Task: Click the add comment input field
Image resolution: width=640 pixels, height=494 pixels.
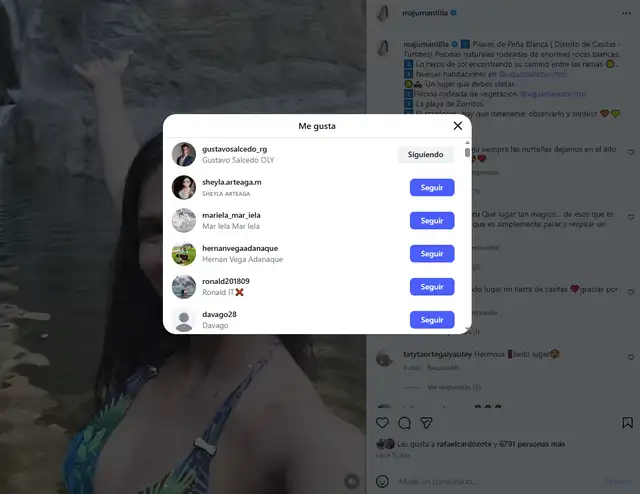Action: 498,481
